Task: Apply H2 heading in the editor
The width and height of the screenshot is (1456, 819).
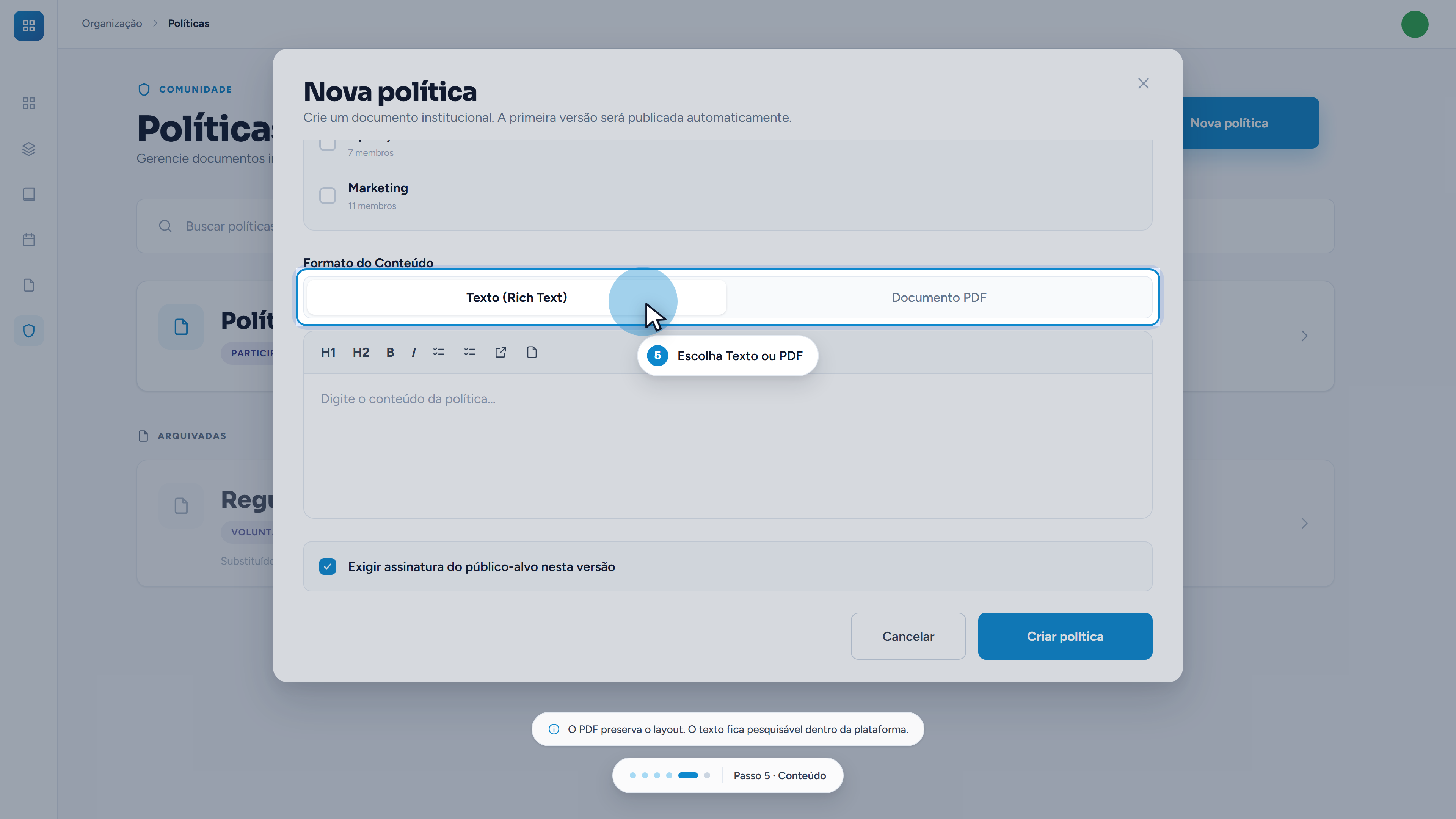Action: pos(361,353)
